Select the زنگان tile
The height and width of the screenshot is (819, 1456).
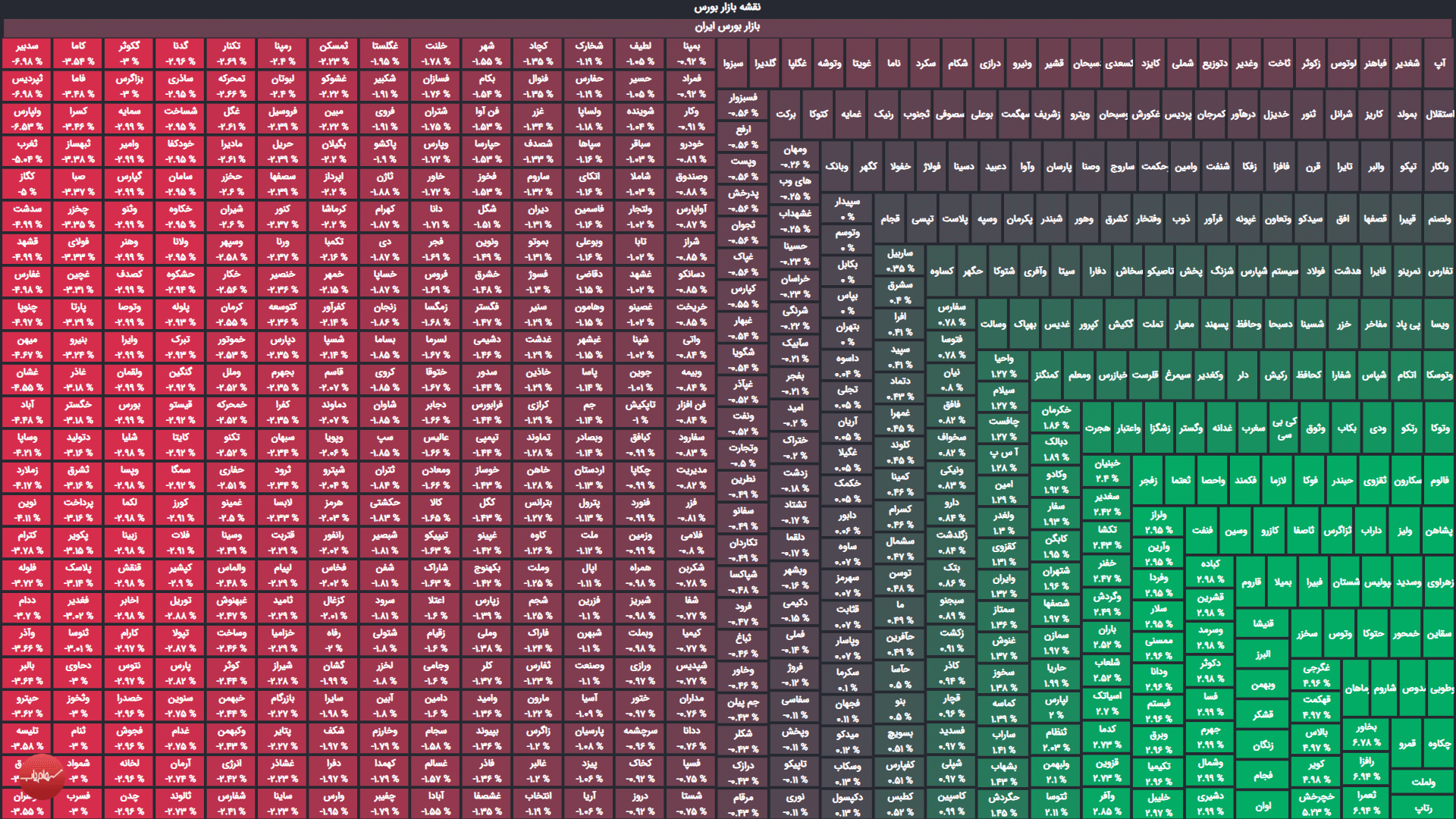click(1263, 745)
